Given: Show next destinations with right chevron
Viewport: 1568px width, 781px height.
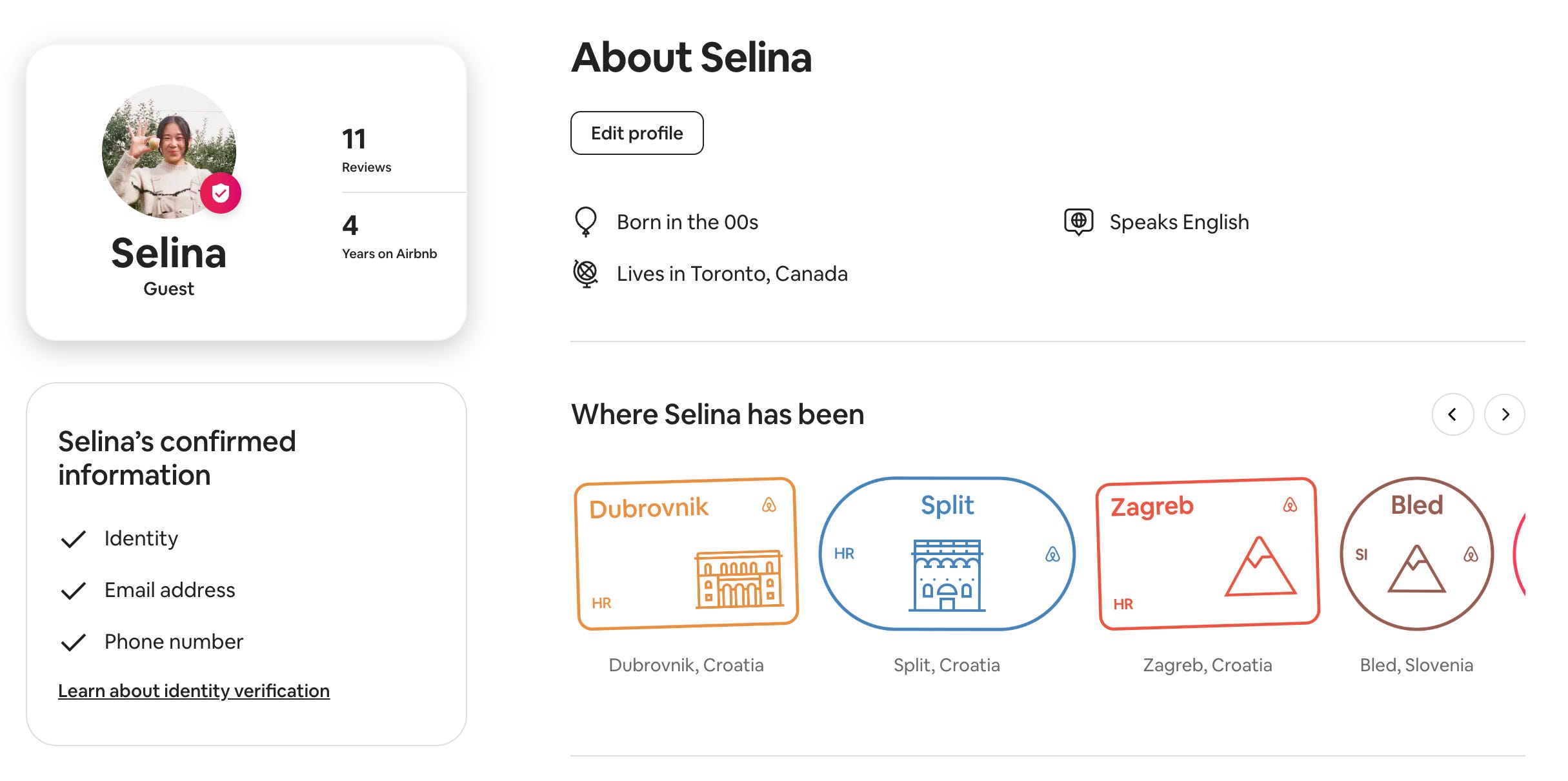Looking at the screenshot, I should point(1505,414).
